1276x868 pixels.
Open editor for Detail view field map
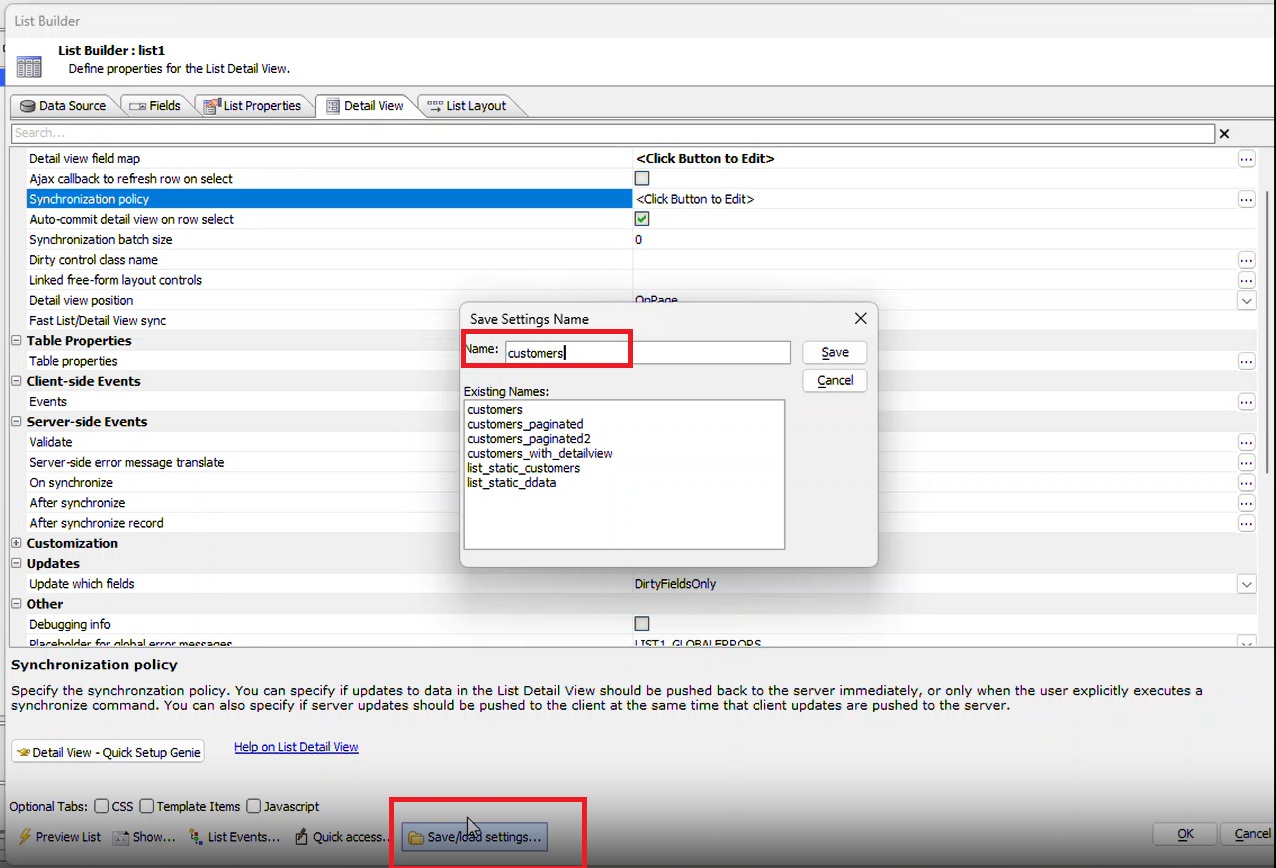pyautogui.click(x=1246, y=159)
